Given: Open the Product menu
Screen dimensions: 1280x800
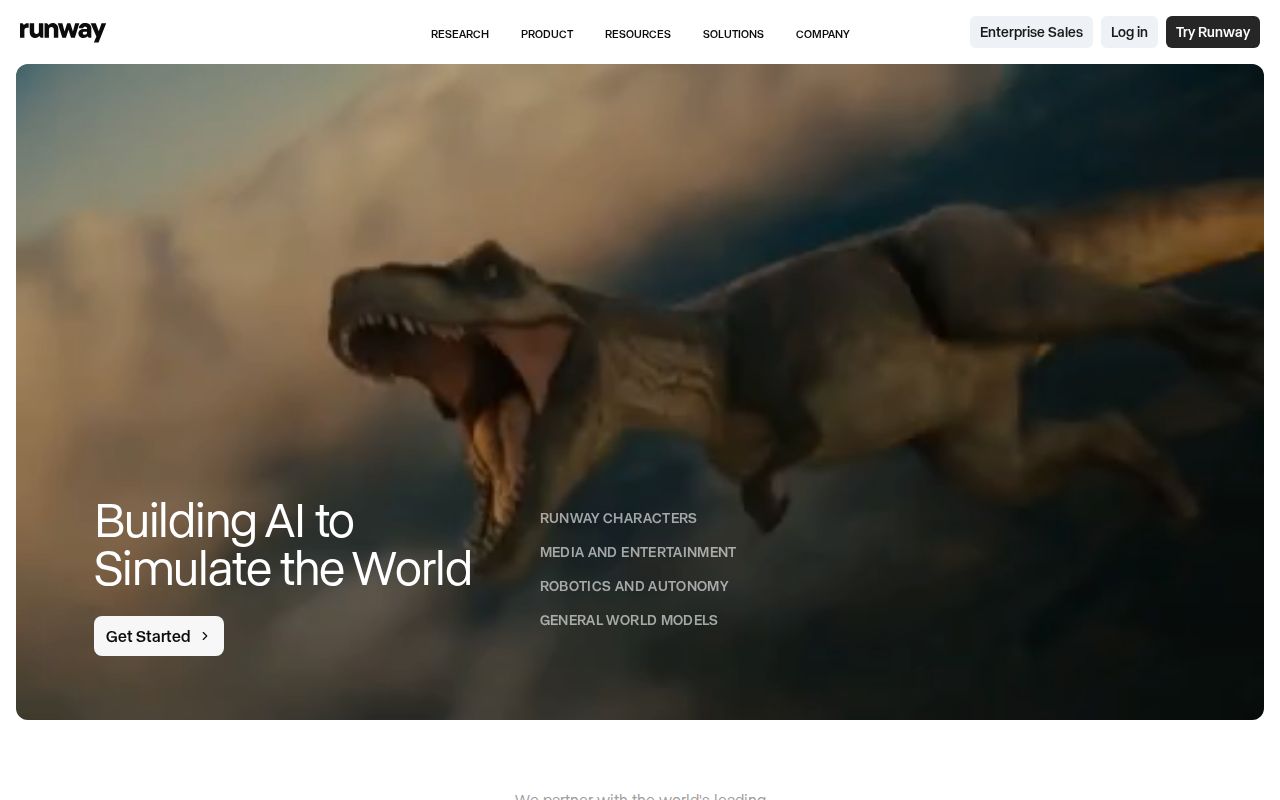Looking at the screenshot, I should pyautogui.click(x=547, y=34).
